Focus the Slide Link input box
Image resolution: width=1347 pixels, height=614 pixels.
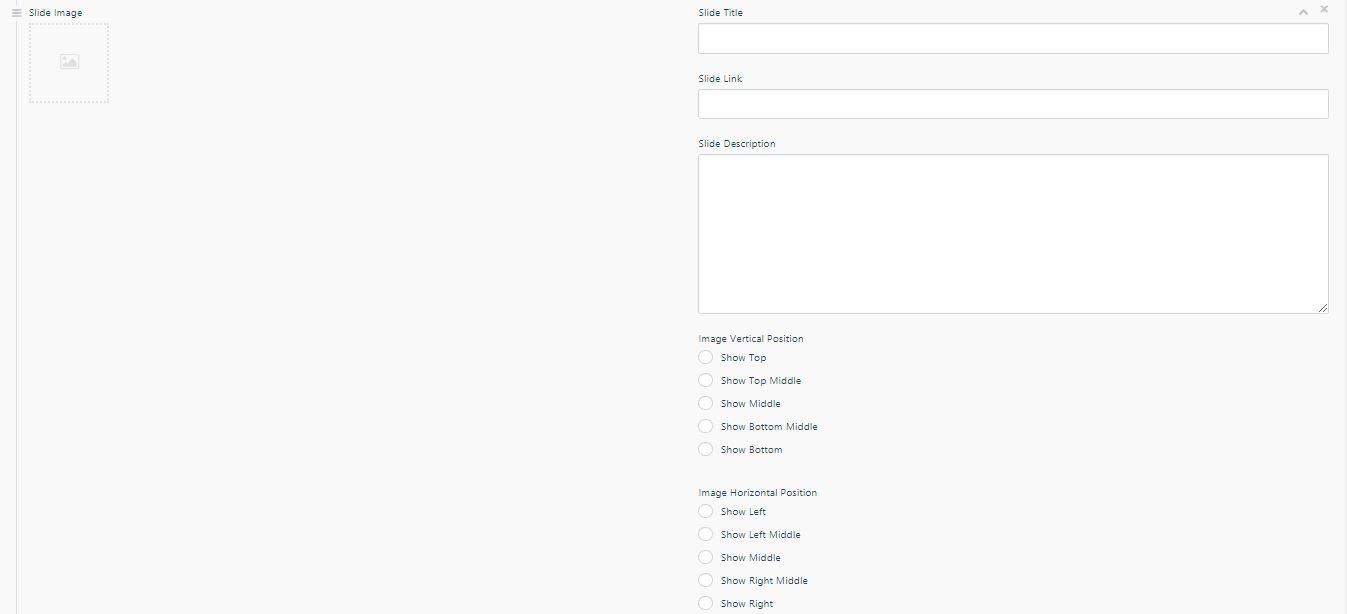point(1012,104)
